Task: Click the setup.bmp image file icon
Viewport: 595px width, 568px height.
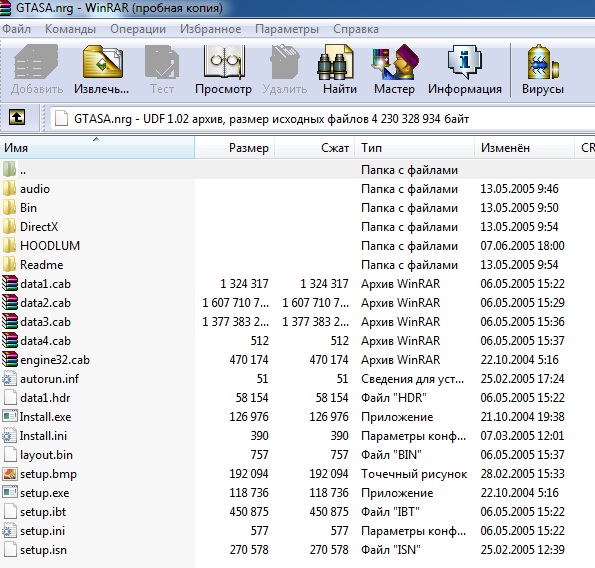Action: coord(9,474)
